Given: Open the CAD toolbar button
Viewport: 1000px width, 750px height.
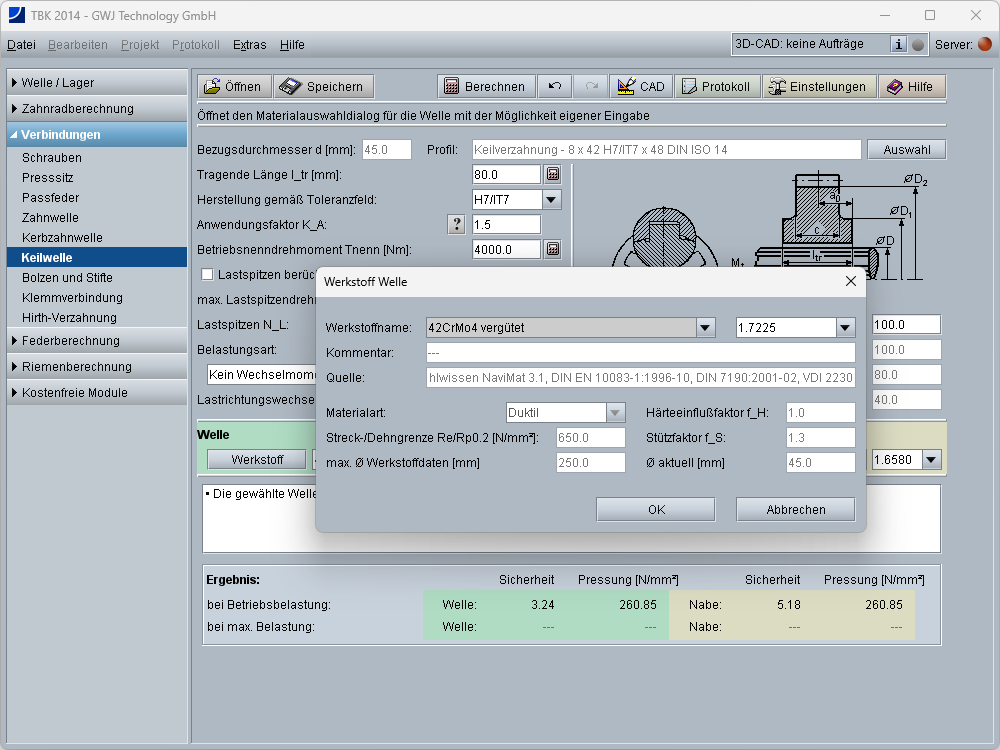Looking at the screenshot, I should click(x=641, y=86).
